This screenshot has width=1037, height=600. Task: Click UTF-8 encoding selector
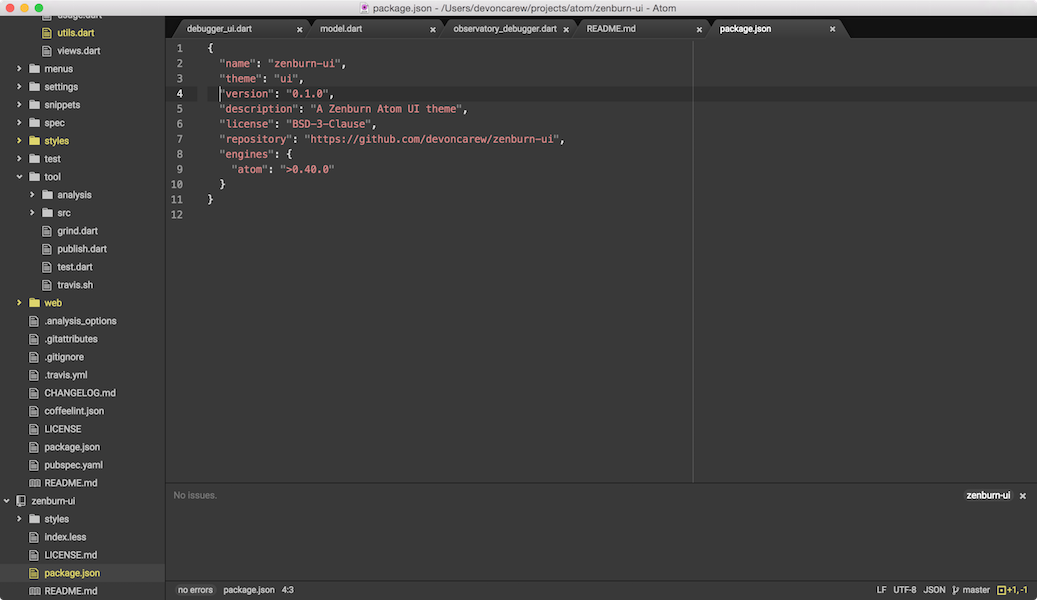click(x=905, y=590)
